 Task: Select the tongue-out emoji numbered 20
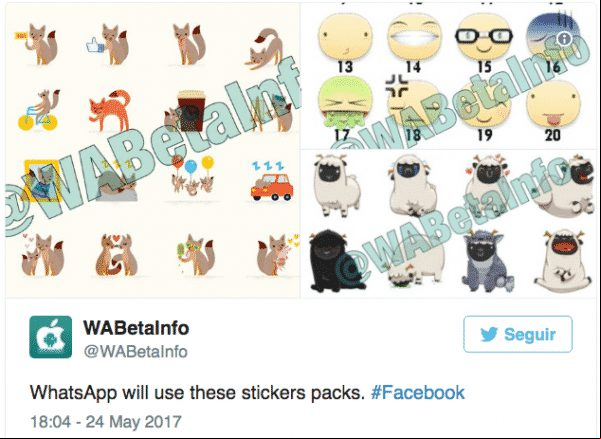click(553, 104)
